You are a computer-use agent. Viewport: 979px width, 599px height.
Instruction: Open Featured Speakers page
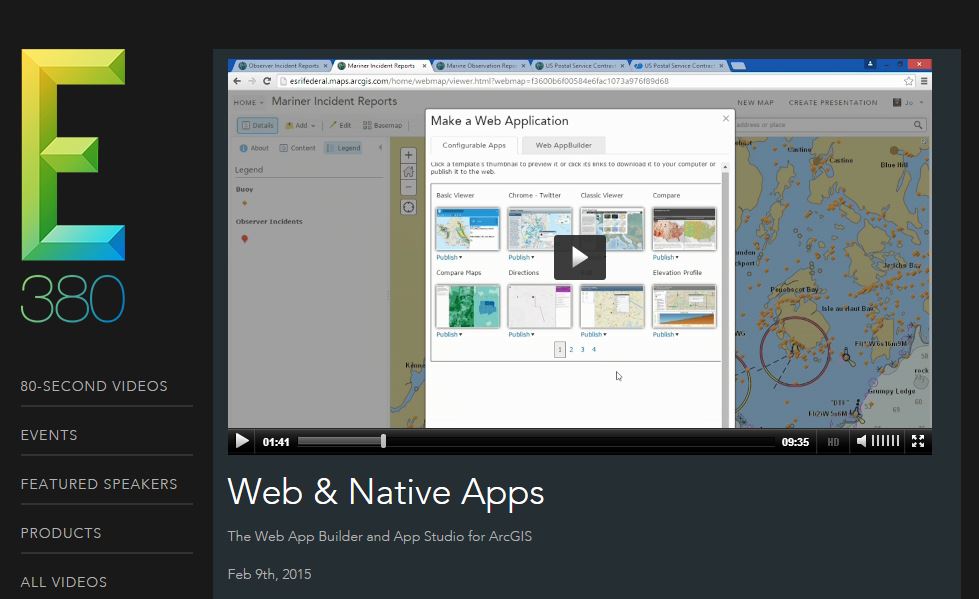point(99,484)
